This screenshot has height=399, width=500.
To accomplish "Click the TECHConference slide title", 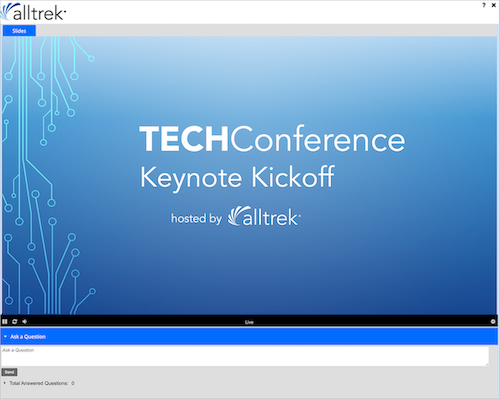I will click(272, 139).
